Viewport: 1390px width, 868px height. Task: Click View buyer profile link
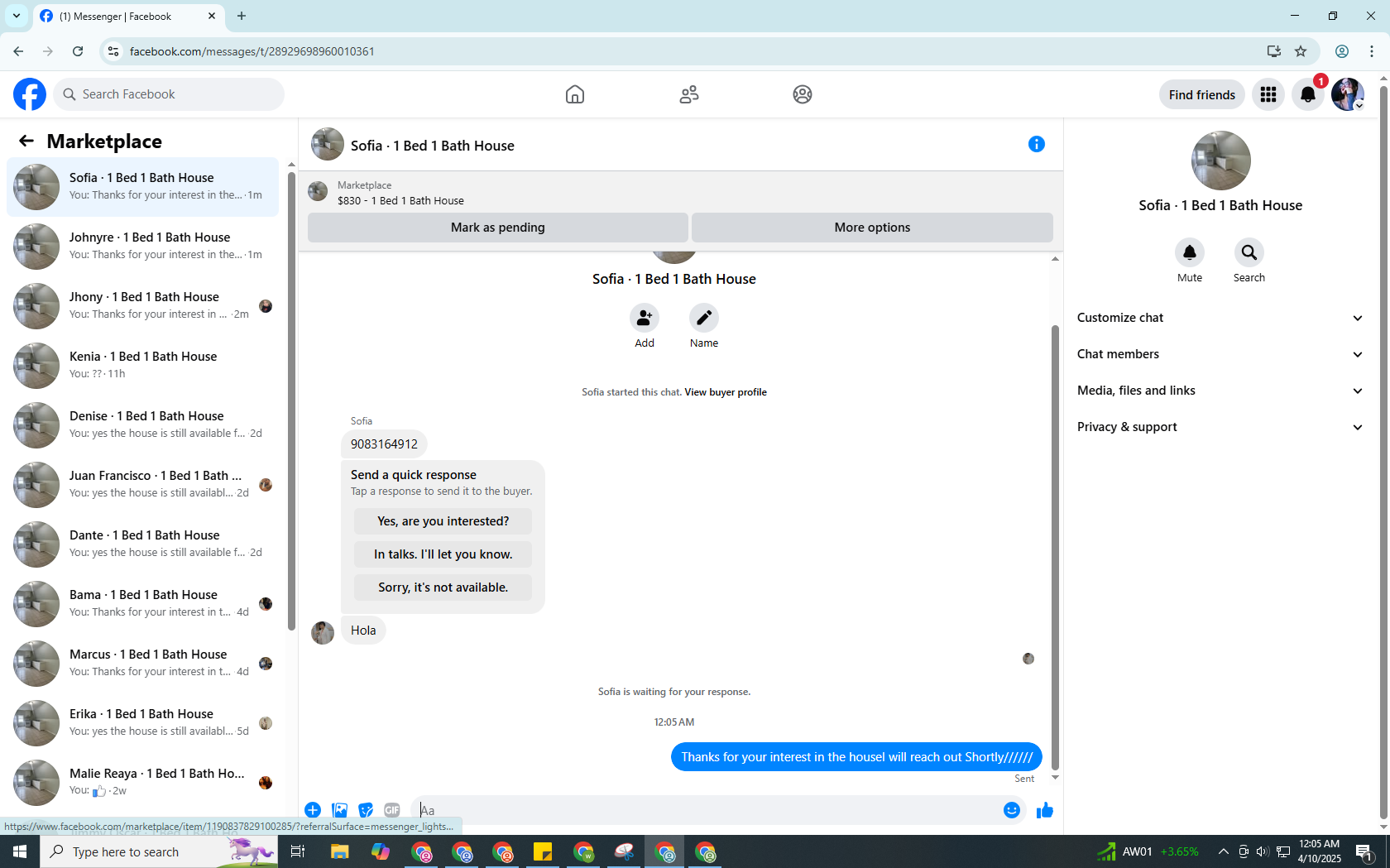(726, 392)
